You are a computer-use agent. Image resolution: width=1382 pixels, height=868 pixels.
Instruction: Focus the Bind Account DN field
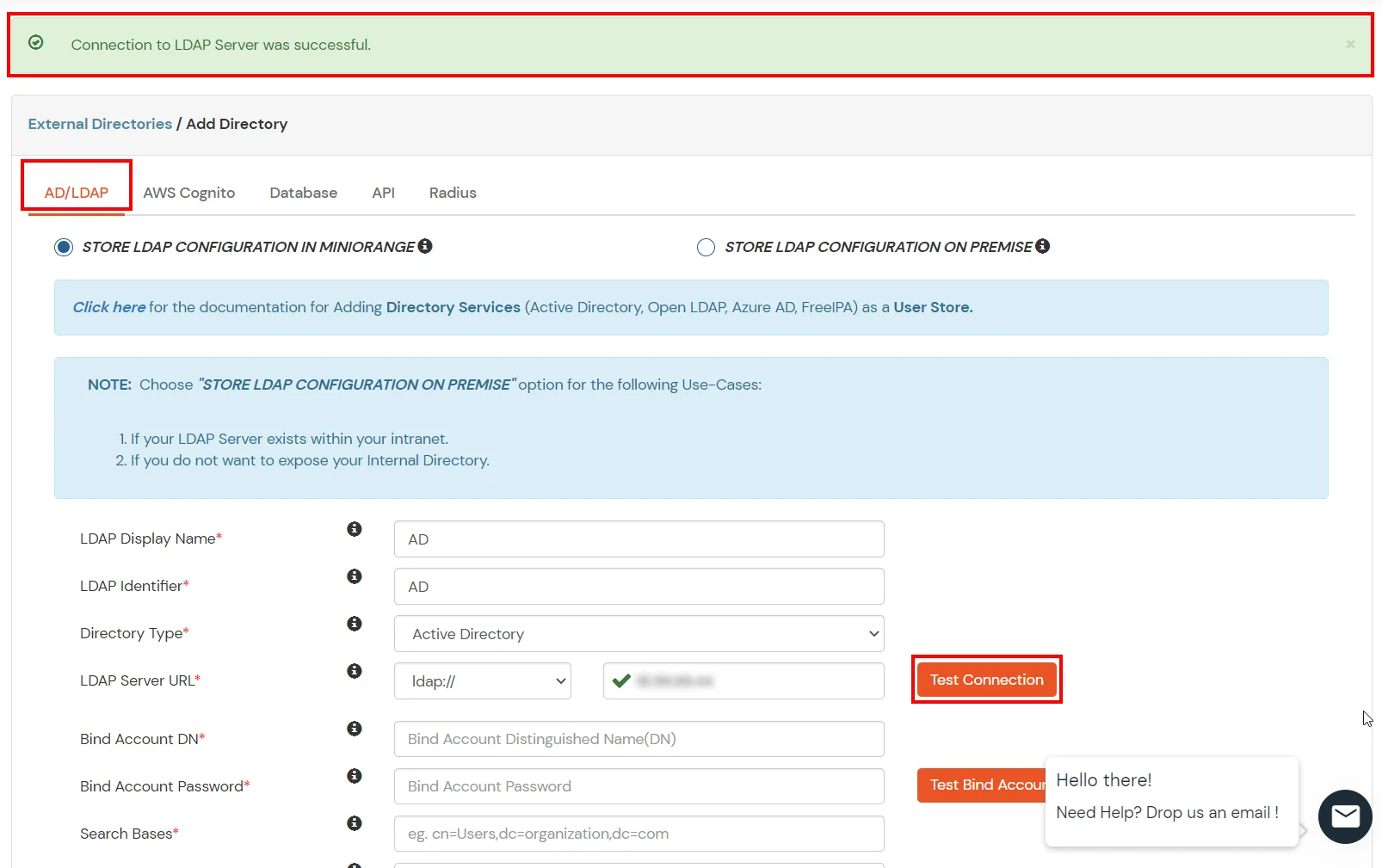639,739
